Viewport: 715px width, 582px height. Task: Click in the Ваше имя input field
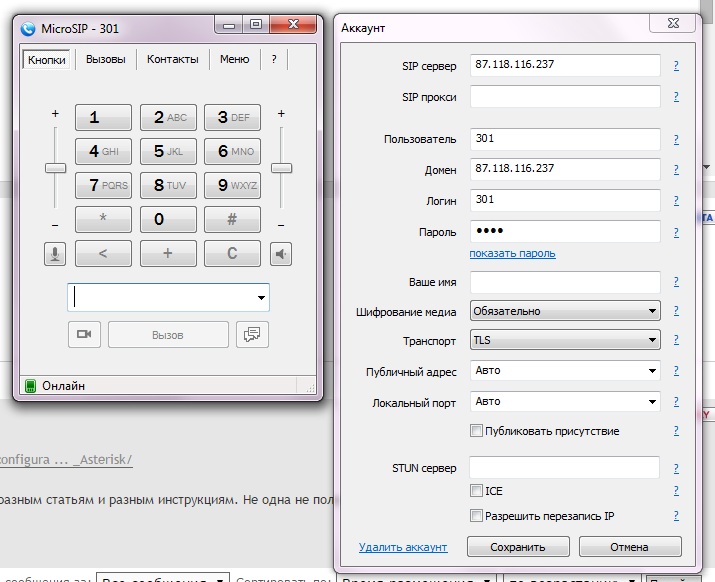(565, 282)
